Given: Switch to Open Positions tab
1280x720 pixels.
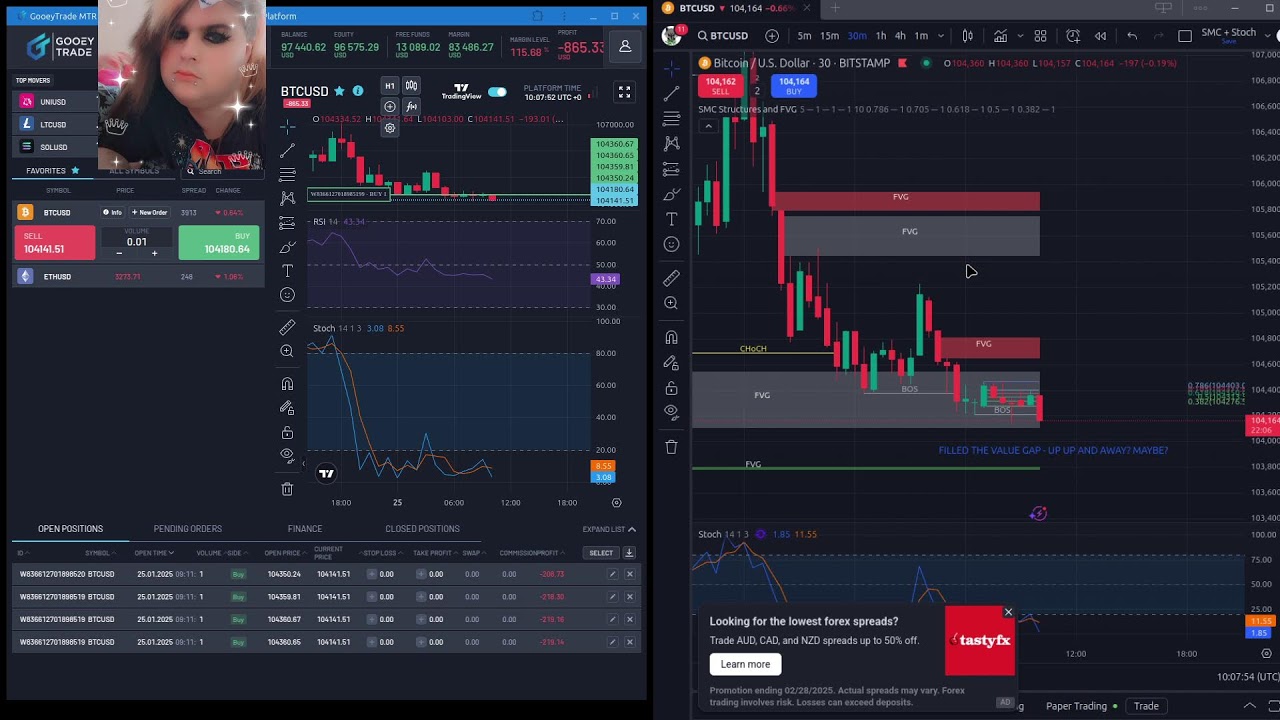Looking at the screenshot, I should pos(70,529).
